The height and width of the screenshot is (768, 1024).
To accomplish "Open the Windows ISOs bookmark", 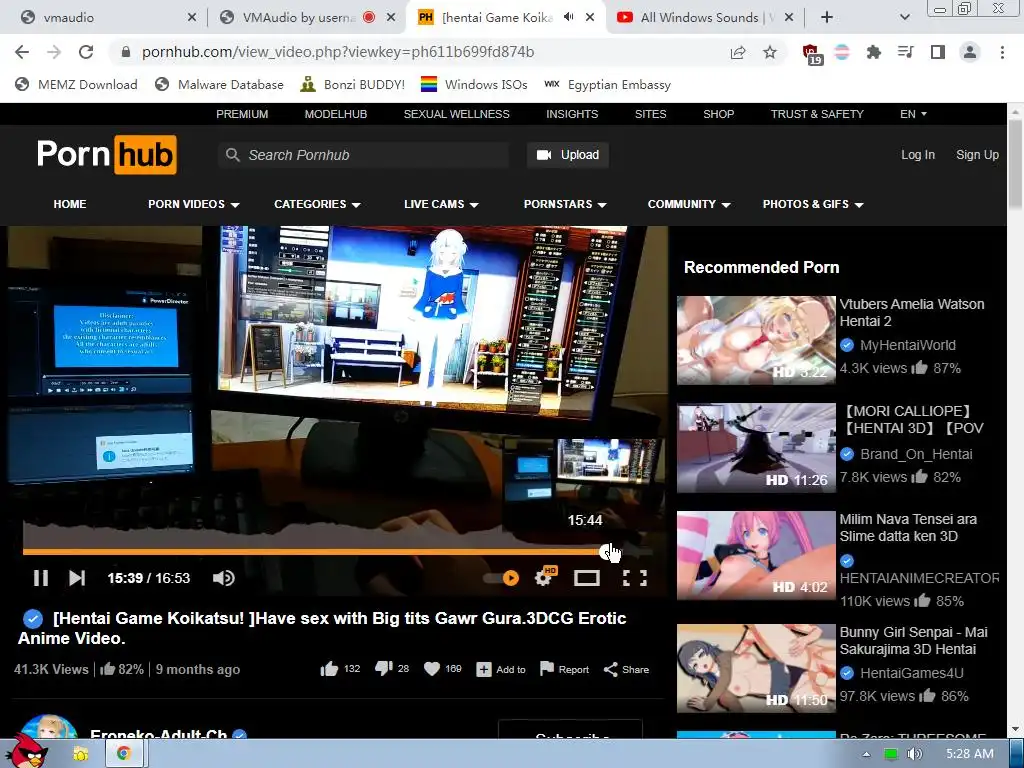I will click(474, 85).
